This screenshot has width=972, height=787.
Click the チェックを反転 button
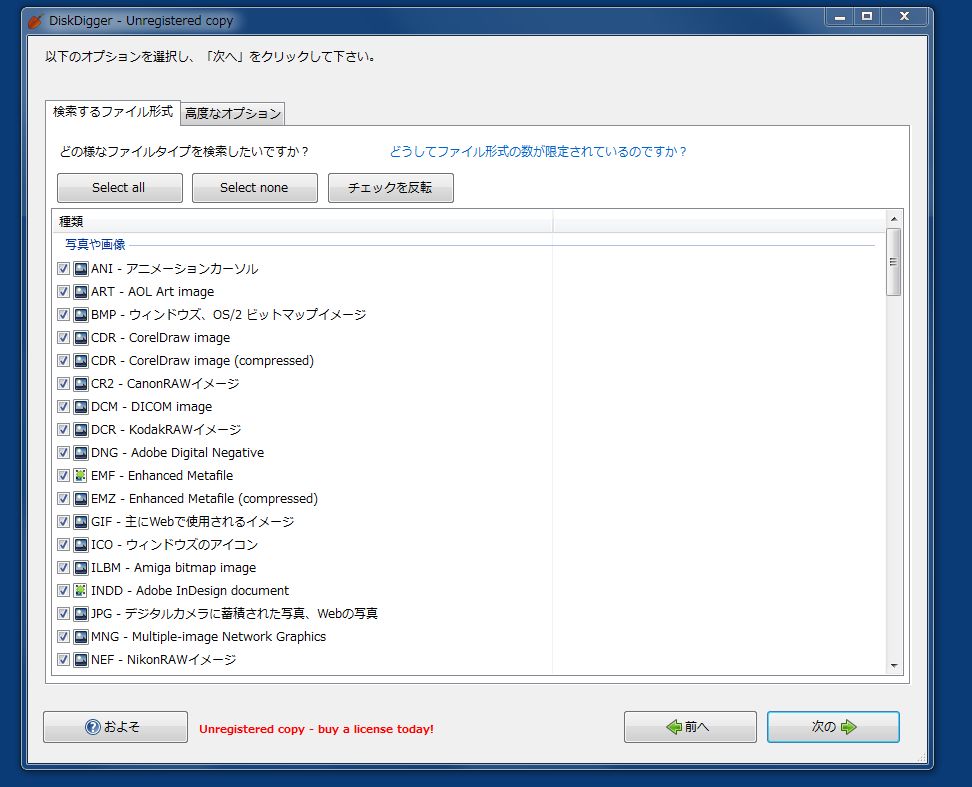click(391, 188)
